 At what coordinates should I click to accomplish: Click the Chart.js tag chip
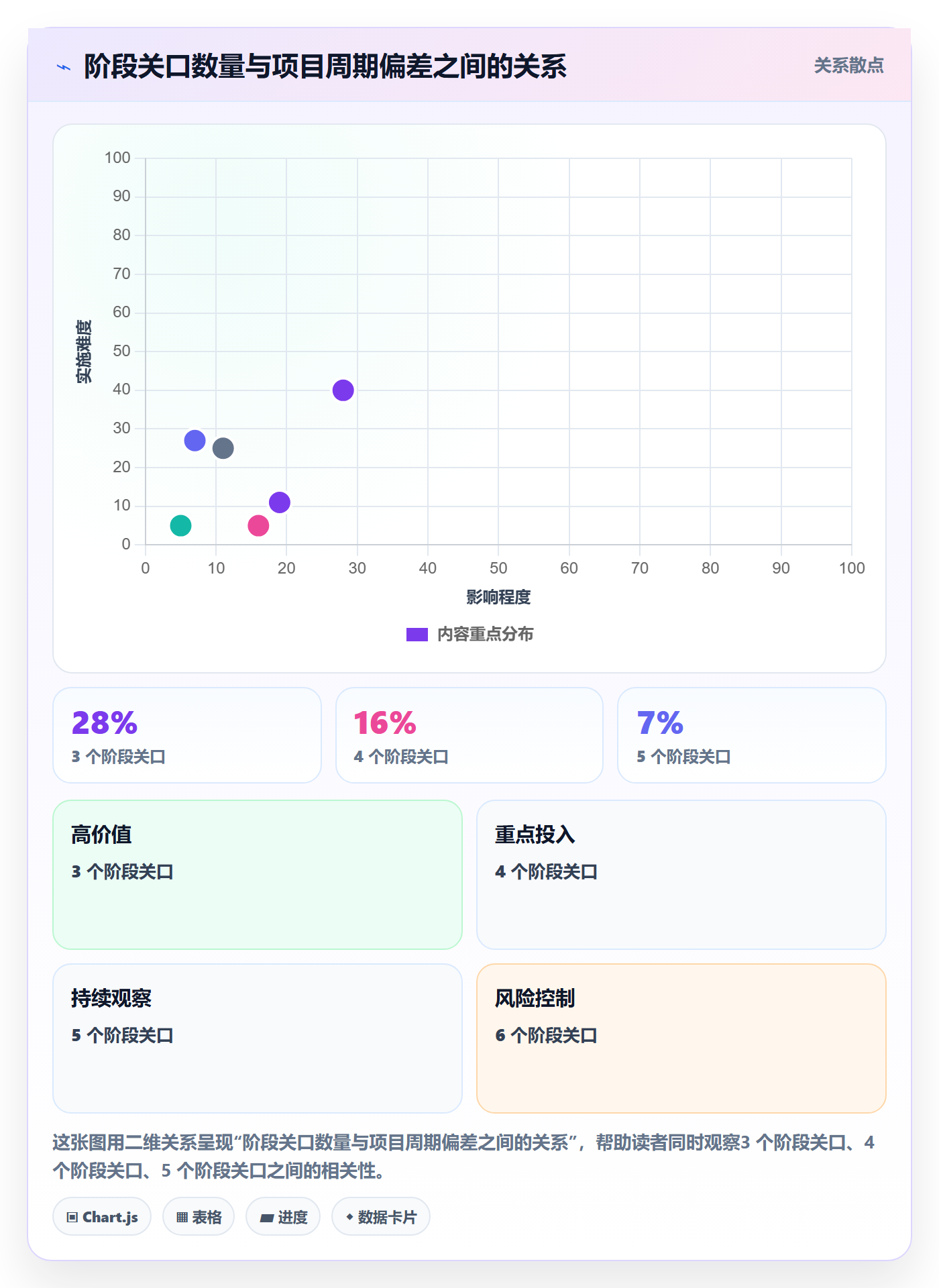(102, 1216)
